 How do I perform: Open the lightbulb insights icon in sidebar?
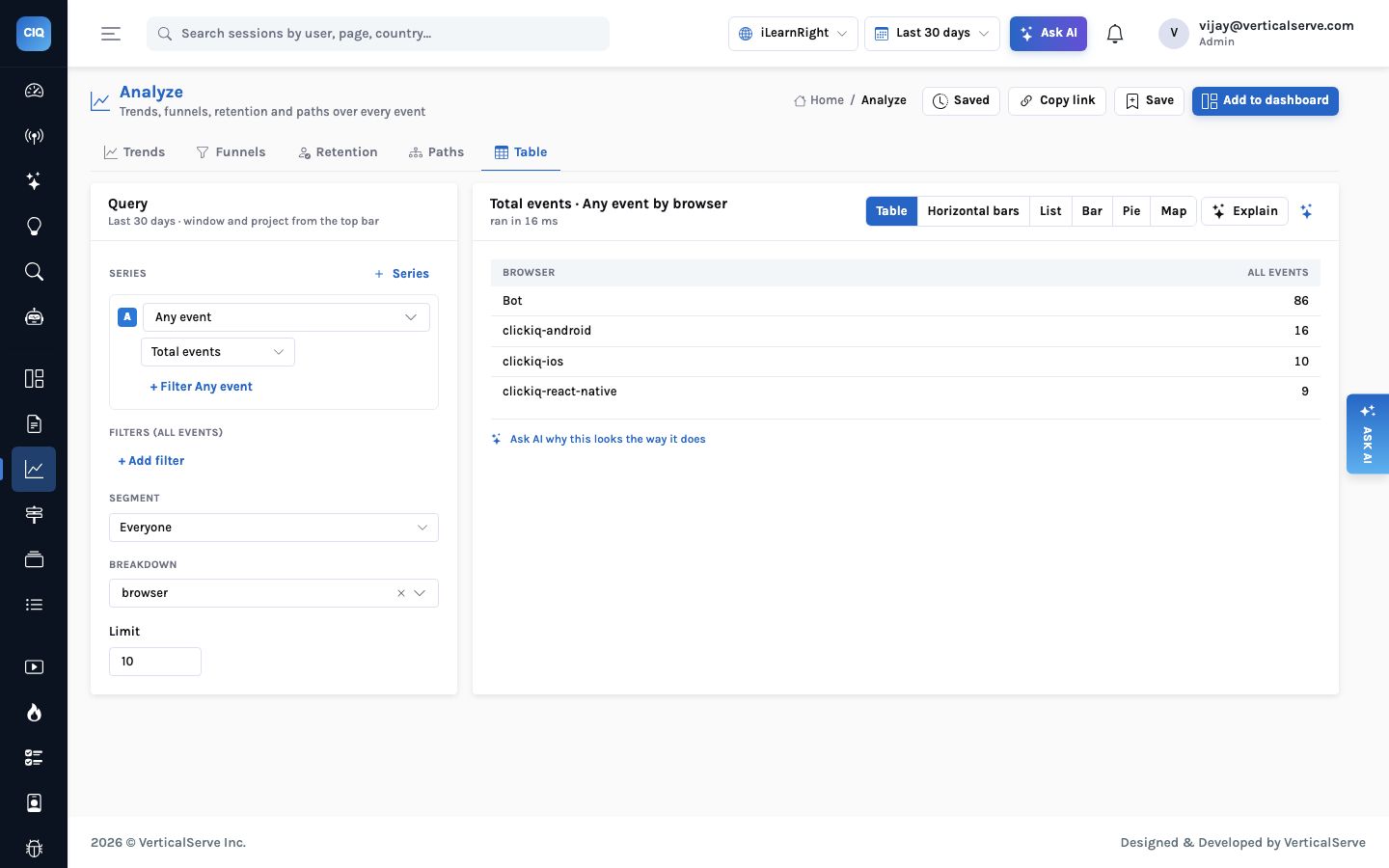click(34, 227)
